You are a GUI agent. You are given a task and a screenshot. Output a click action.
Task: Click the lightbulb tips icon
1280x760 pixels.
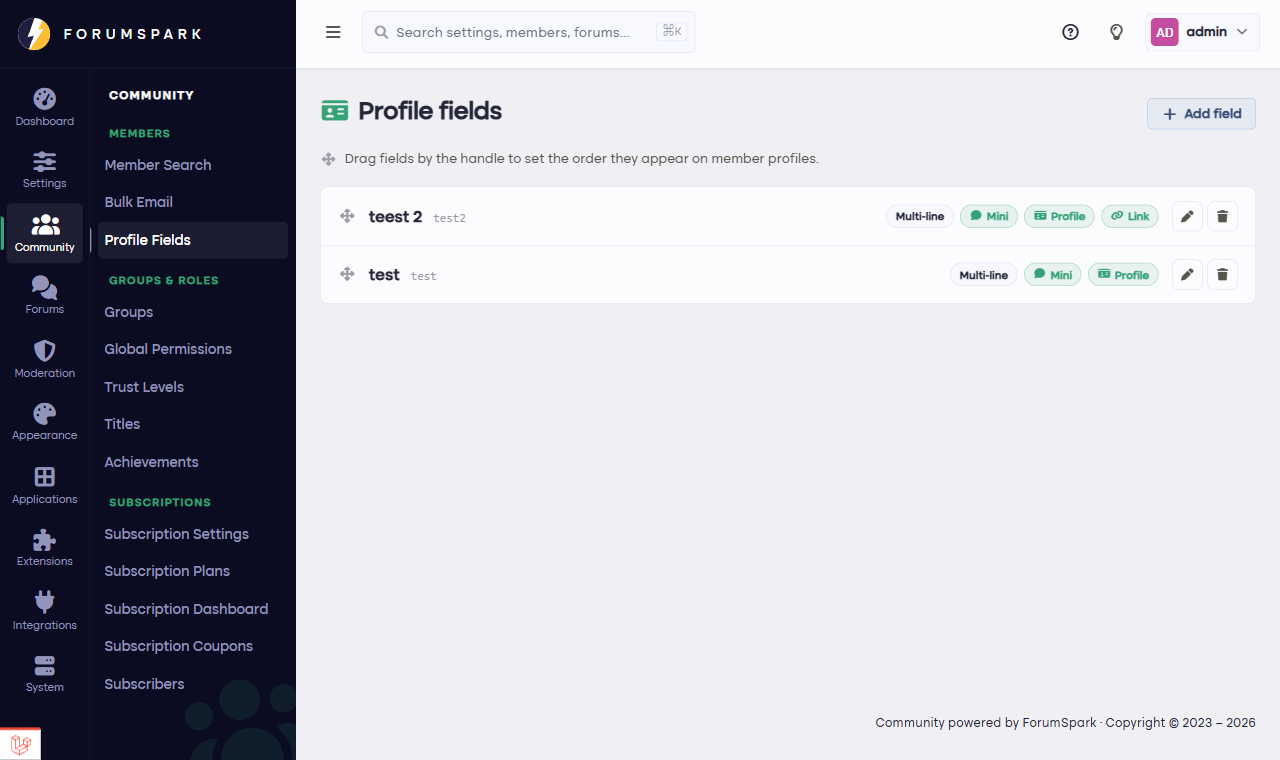point(1117,32)
